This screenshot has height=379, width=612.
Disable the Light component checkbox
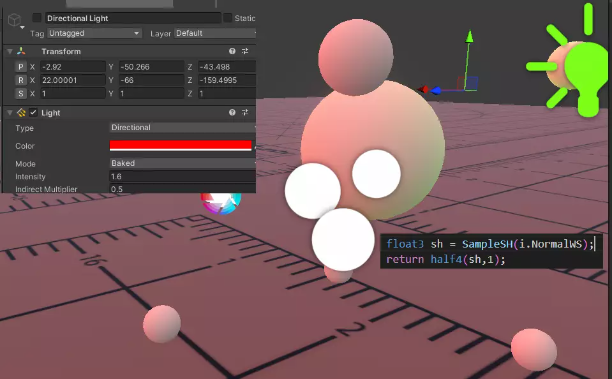(33, 113)
